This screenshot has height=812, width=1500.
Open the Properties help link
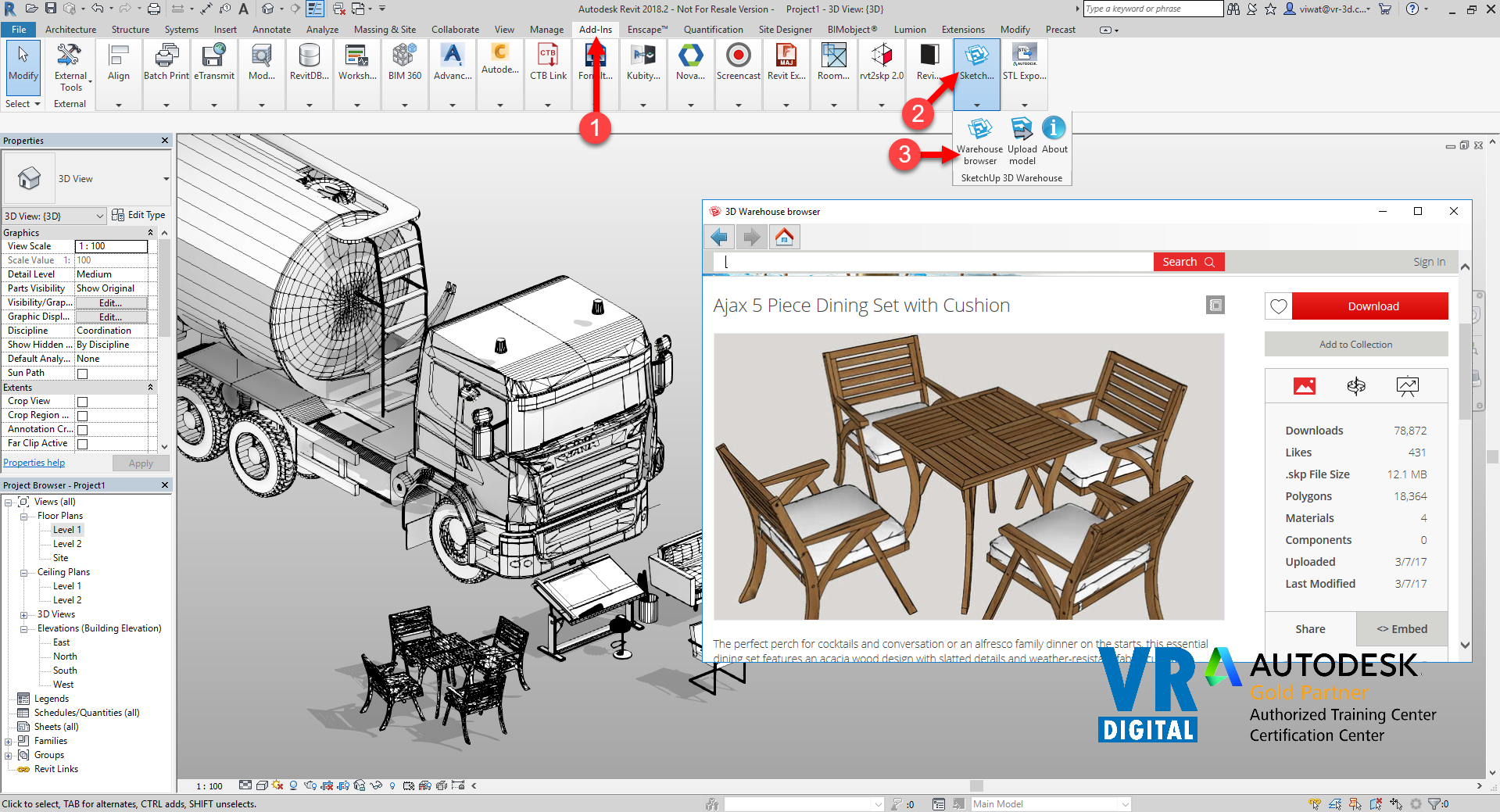(x=34, y=463)
